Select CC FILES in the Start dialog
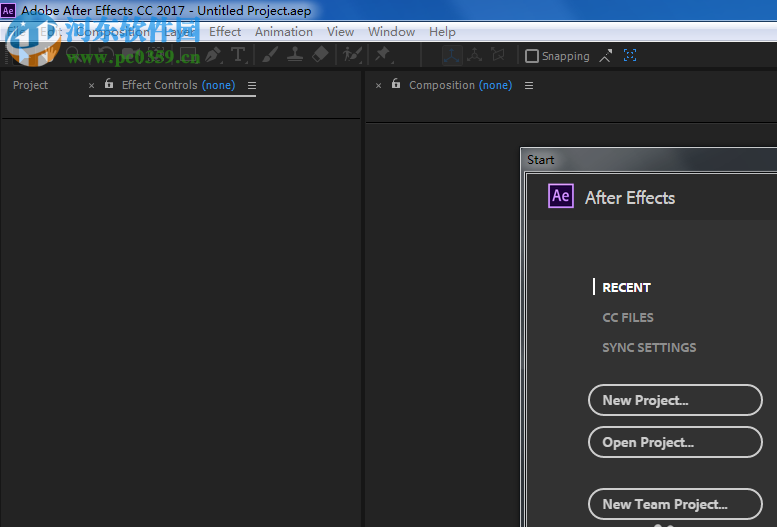The width and height of the screenshot is (777, 527). click(x=628, y=317)
